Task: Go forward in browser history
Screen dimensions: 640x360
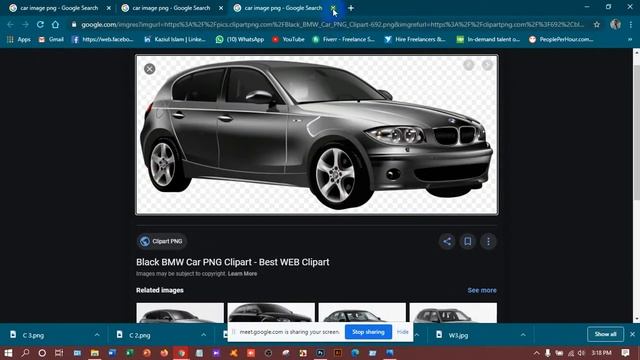Action: coord(25,24)
